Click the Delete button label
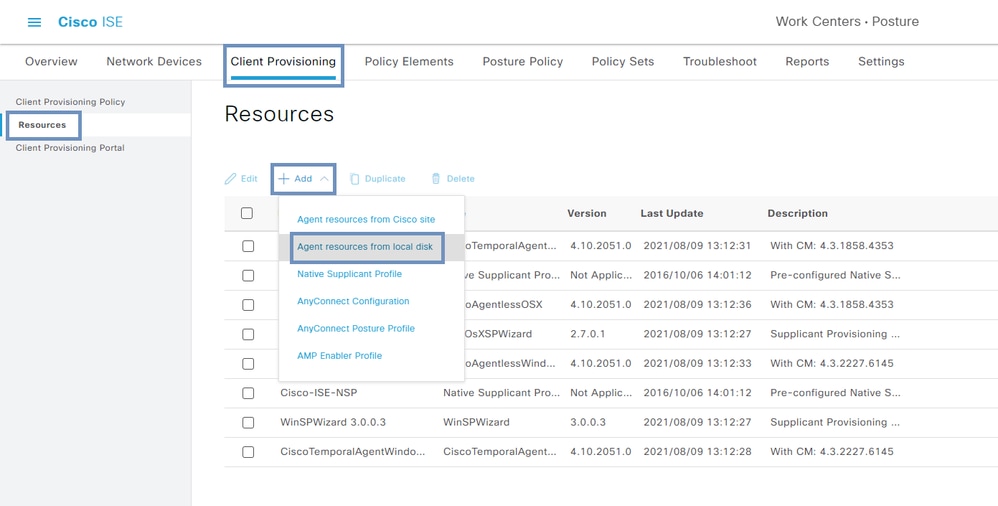The height and width of the screenshot is (506, 998). 460,179
